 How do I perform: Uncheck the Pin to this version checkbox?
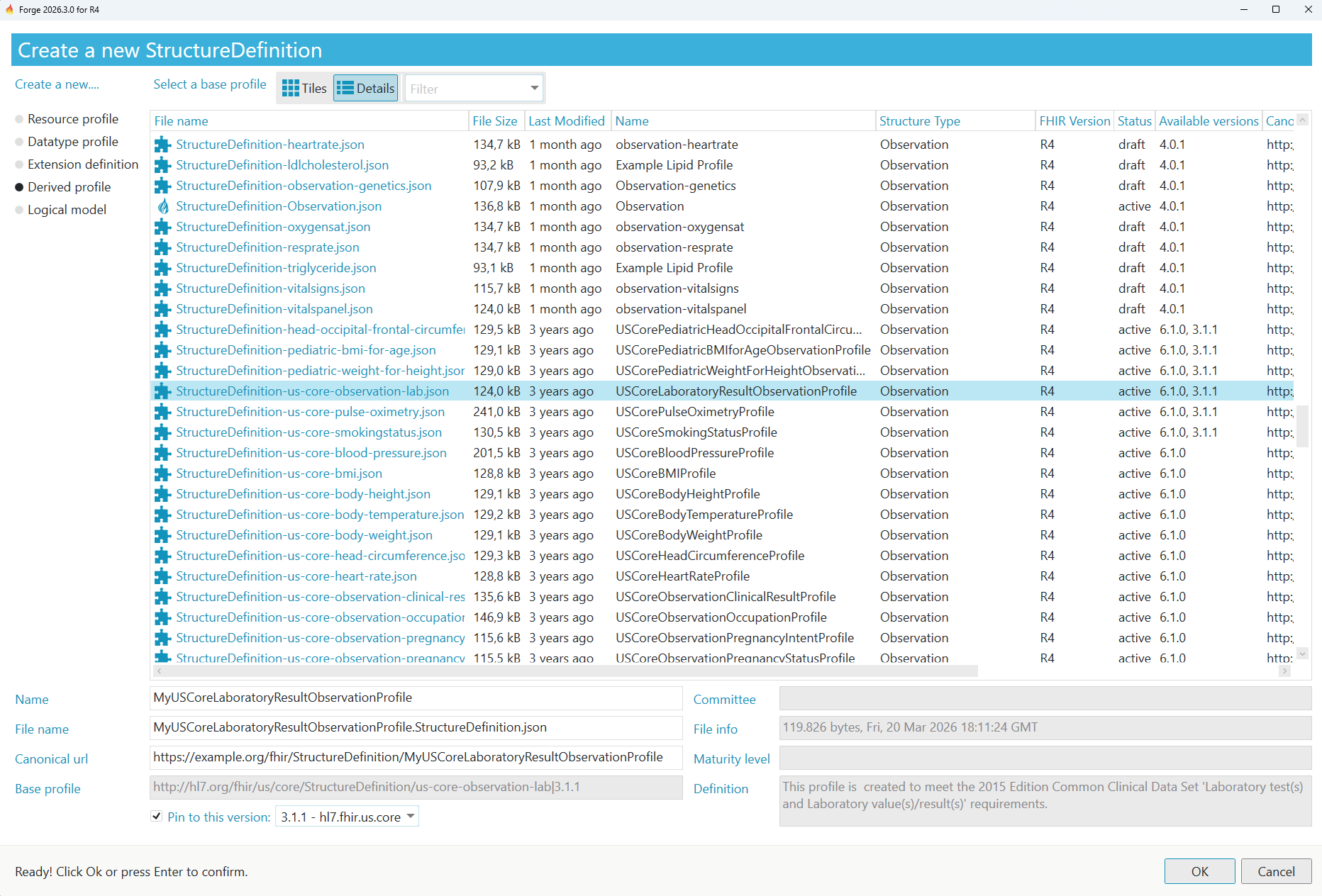(157, 817)
